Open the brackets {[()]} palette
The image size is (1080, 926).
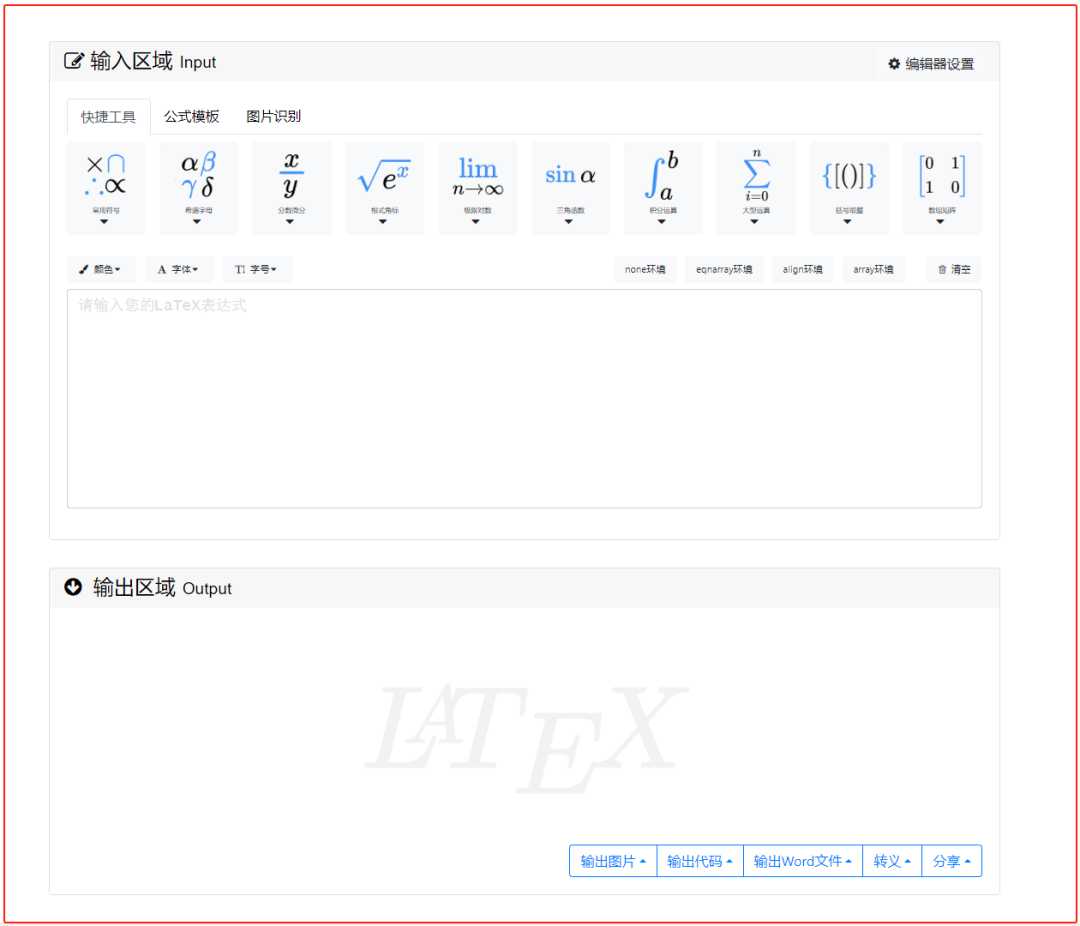click(x=849, y=187)
